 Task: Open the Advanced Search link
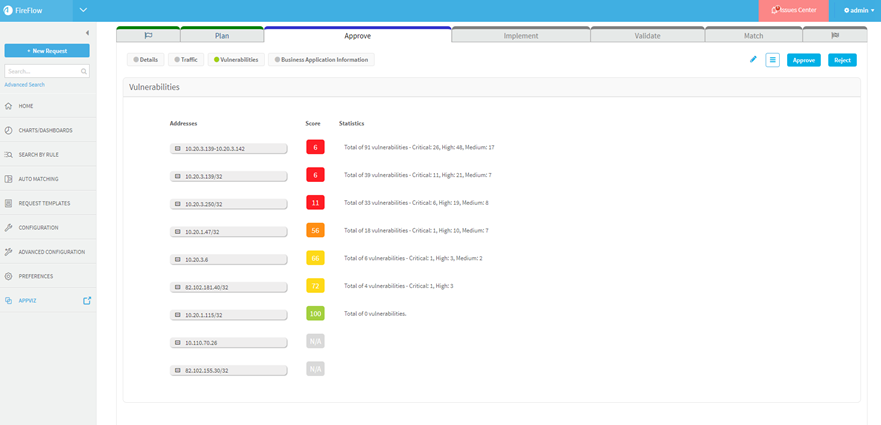[25, 85]
